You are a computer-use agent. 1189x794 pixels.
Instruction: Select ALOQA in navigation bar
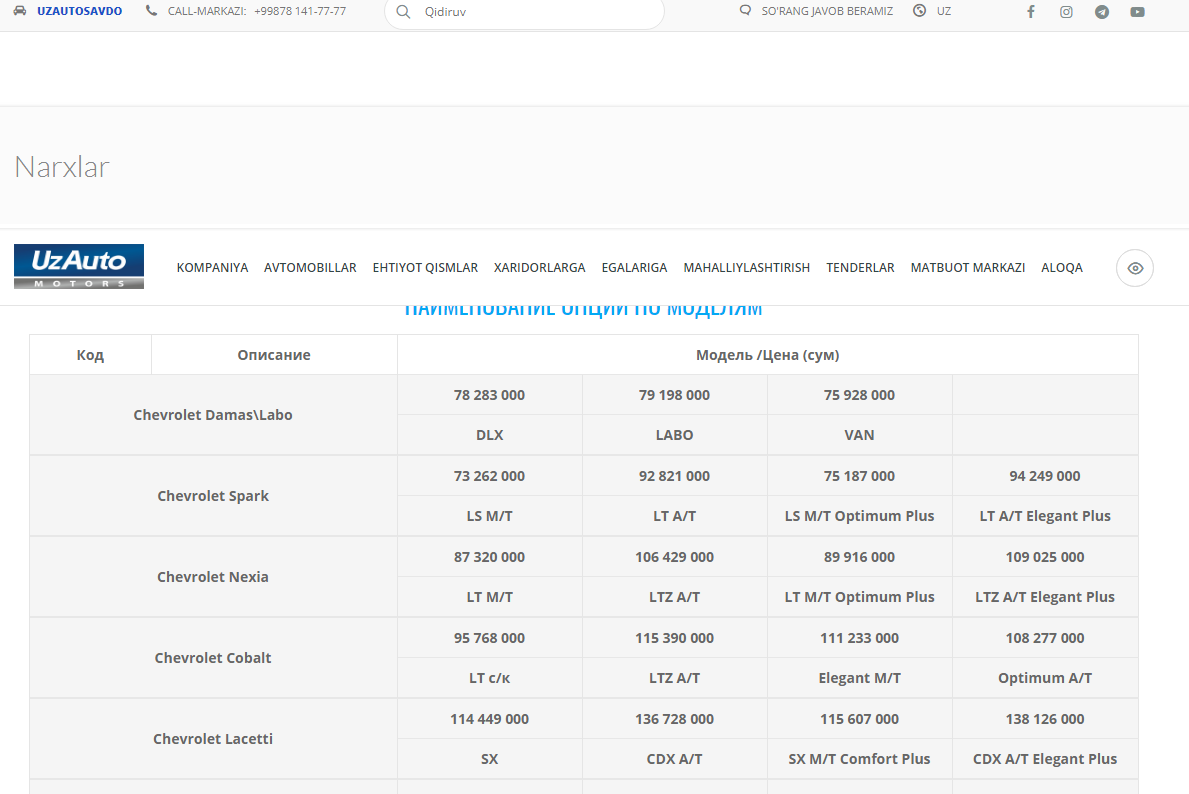click(x=1061, y=268)
